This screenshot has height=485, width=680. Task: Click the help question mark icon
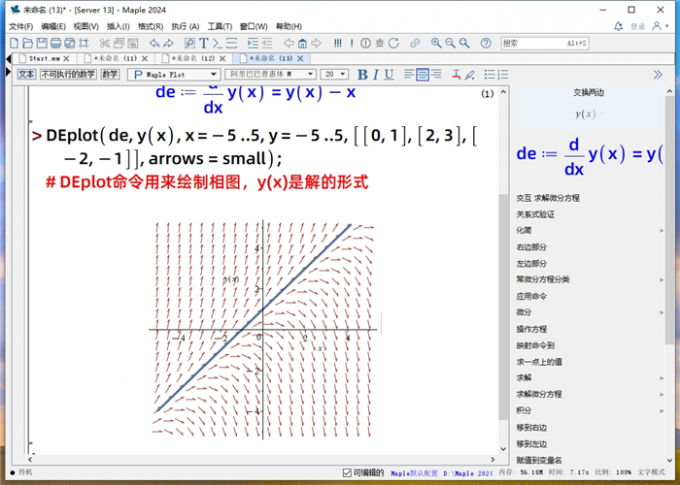[x=485, y=43]
